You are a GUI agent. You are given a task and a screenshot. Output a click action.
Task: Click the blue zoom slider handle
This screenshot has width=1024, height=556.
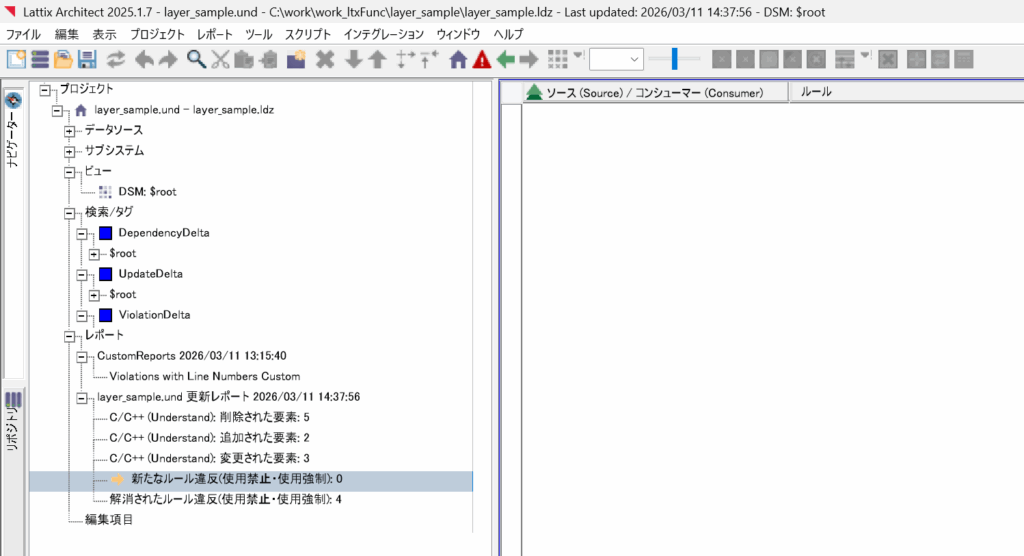[x=675, y=60]
